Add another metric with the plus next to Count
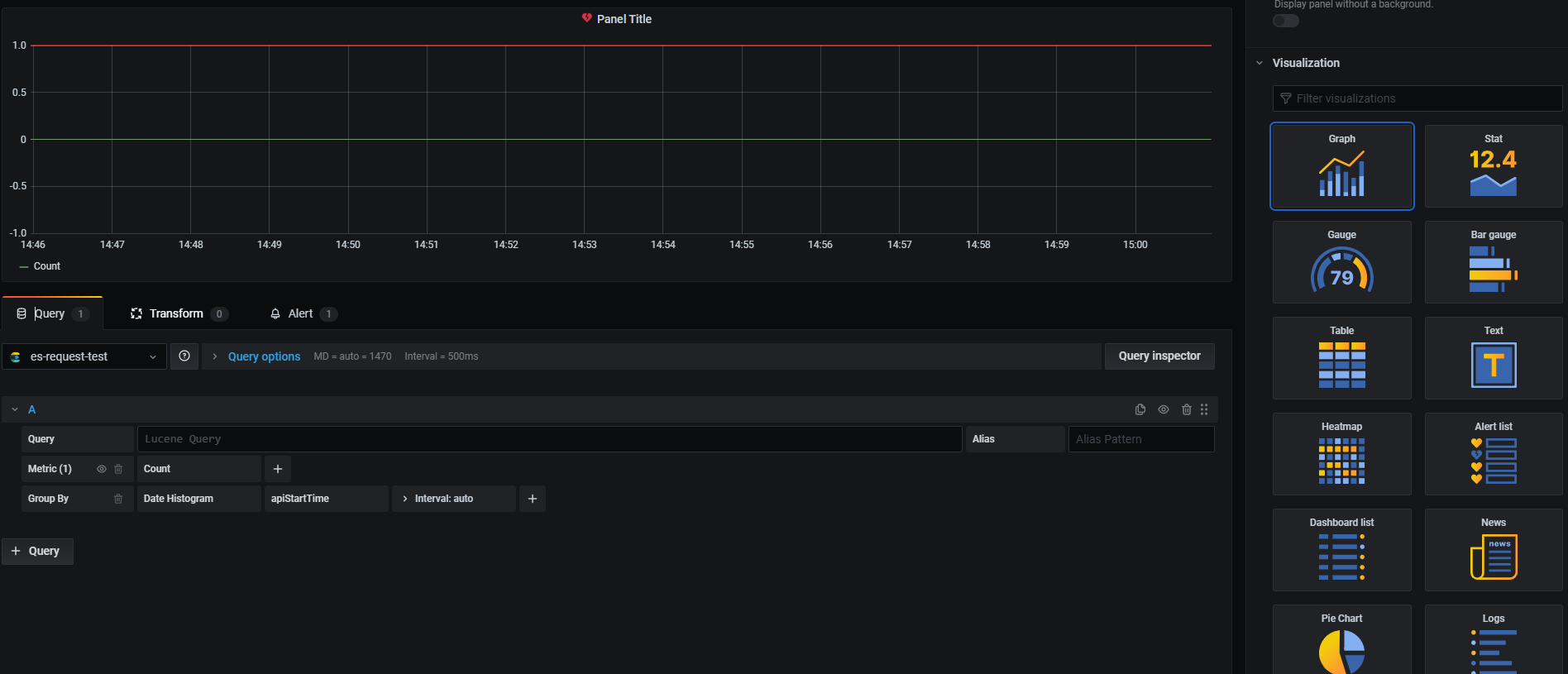The image size is (1568, 674). tap(278, 469)
